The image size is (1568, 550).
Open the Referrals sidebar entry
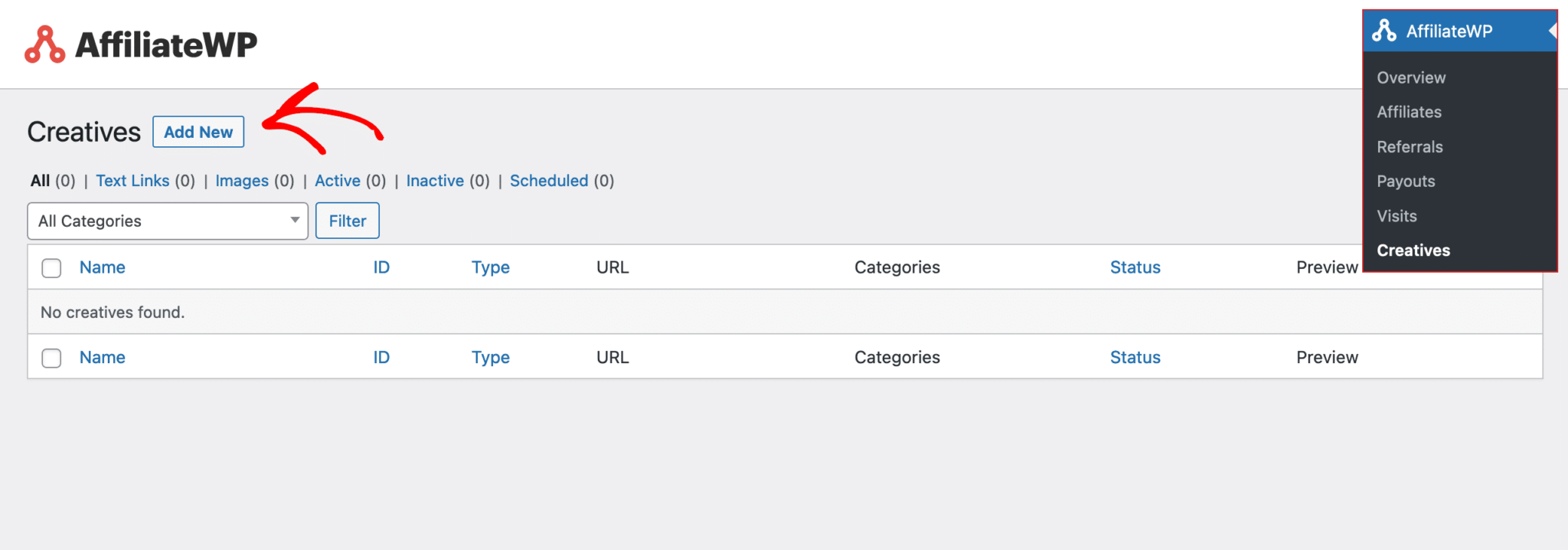click(x=1410, y=146)
